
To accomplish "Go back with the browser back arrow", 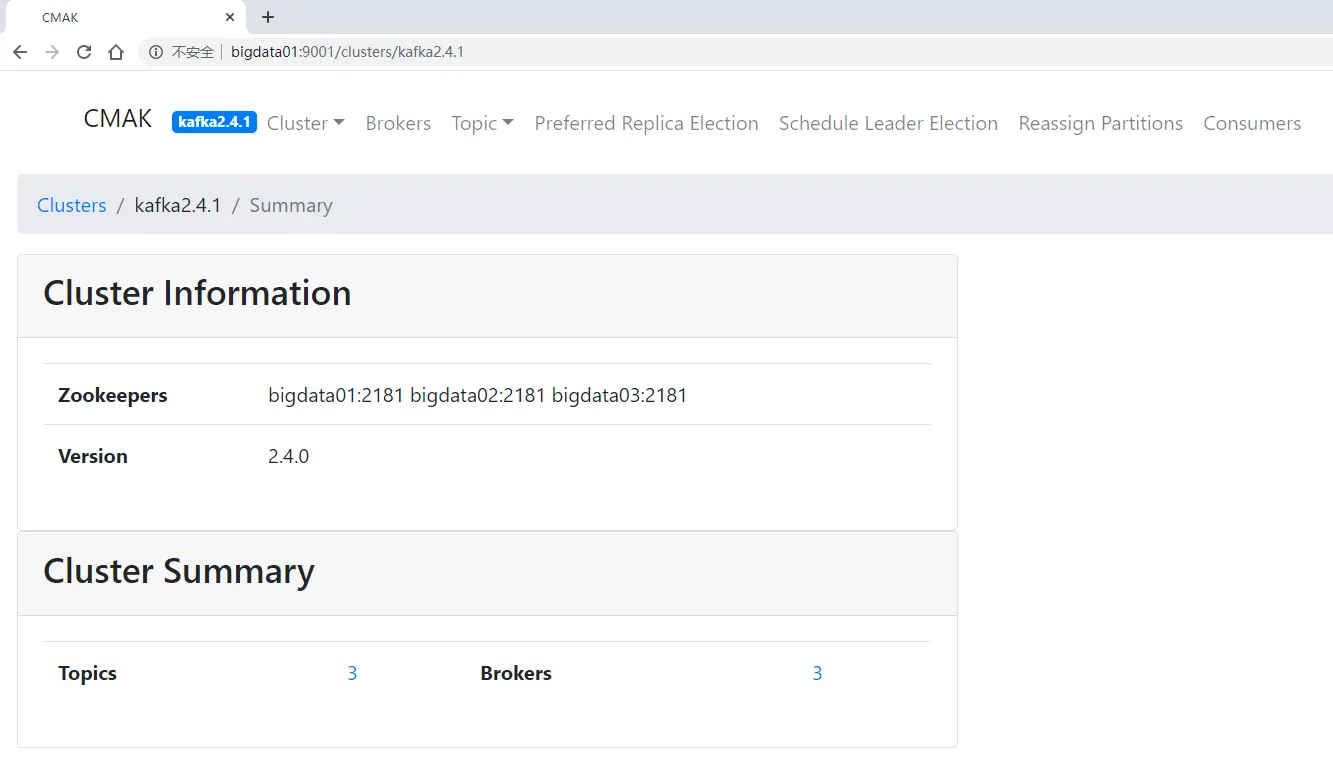I will tap(20, 52).
